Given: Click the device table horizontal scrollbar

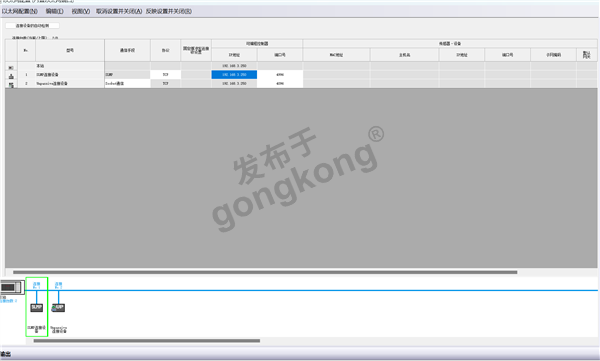Looking at the screenshot, I should (265, 272).
